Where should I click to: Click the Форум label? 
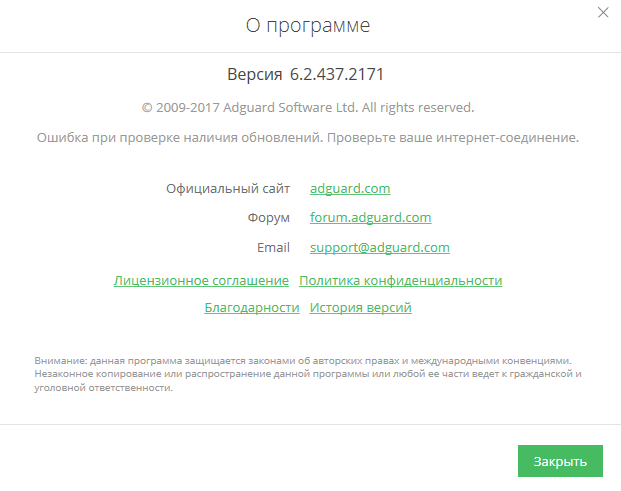tap(269, 217)
